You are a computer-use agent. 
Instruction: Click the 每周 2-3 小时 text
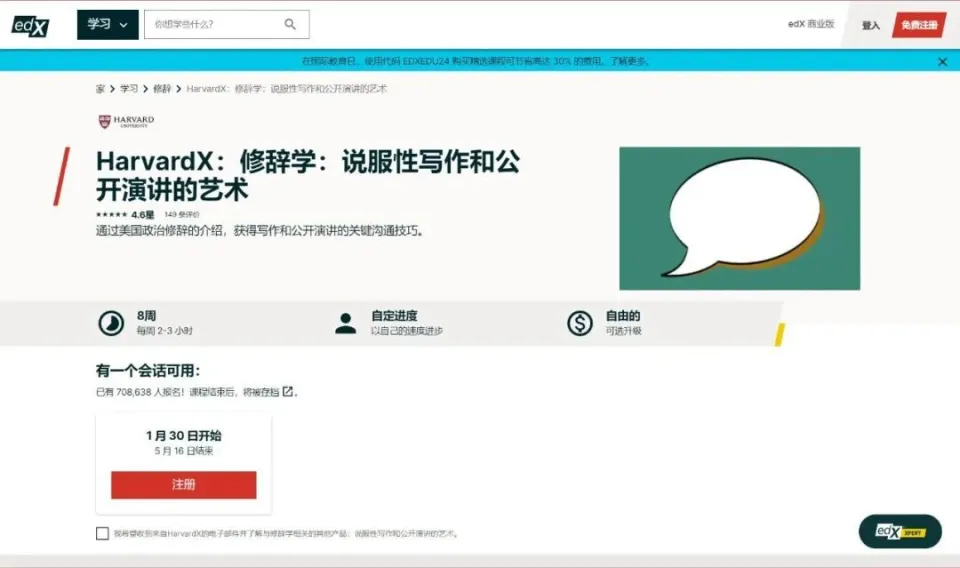165,331
